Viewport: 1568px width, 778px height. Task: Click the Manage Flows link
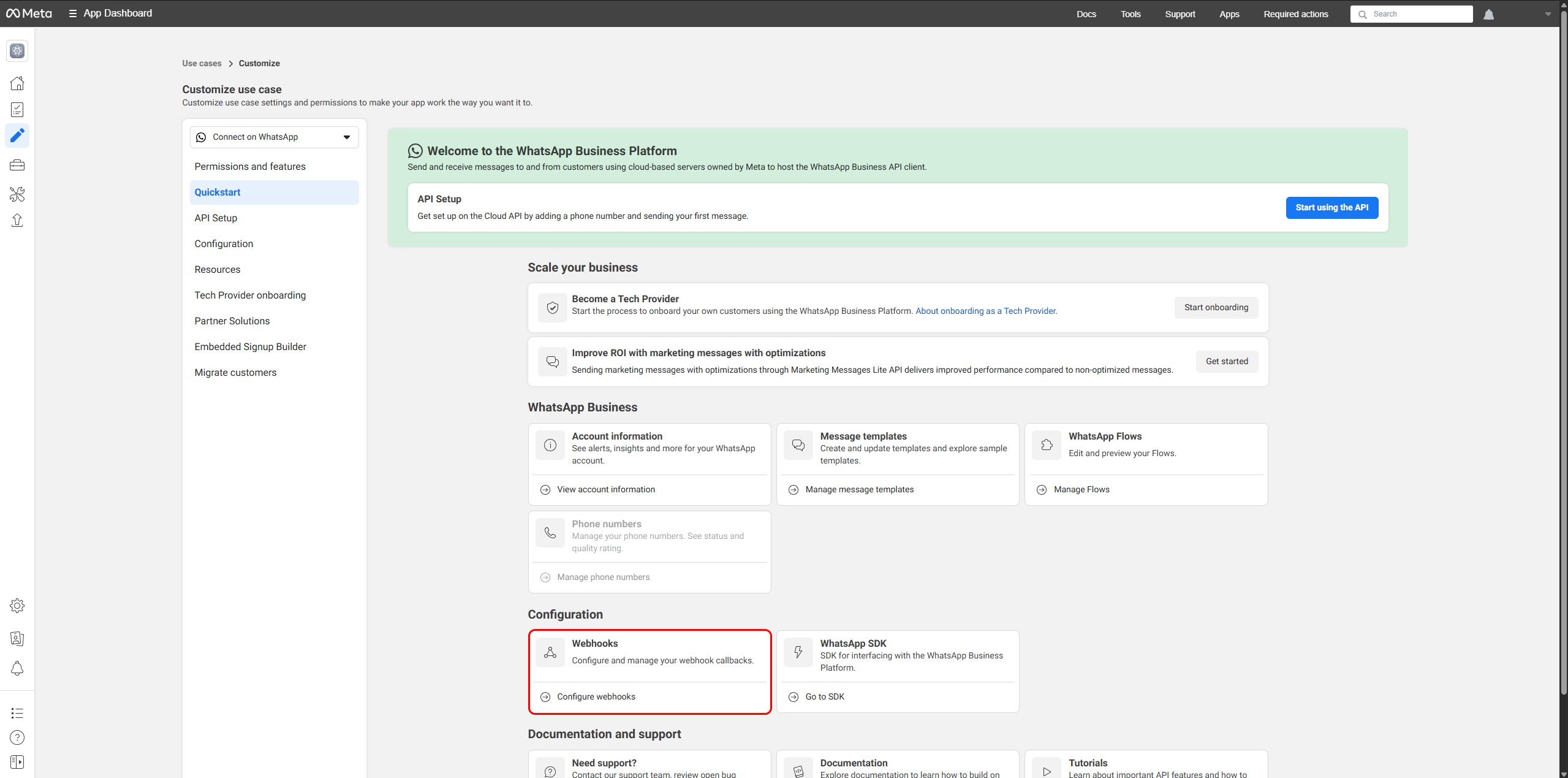(1081, 490)
